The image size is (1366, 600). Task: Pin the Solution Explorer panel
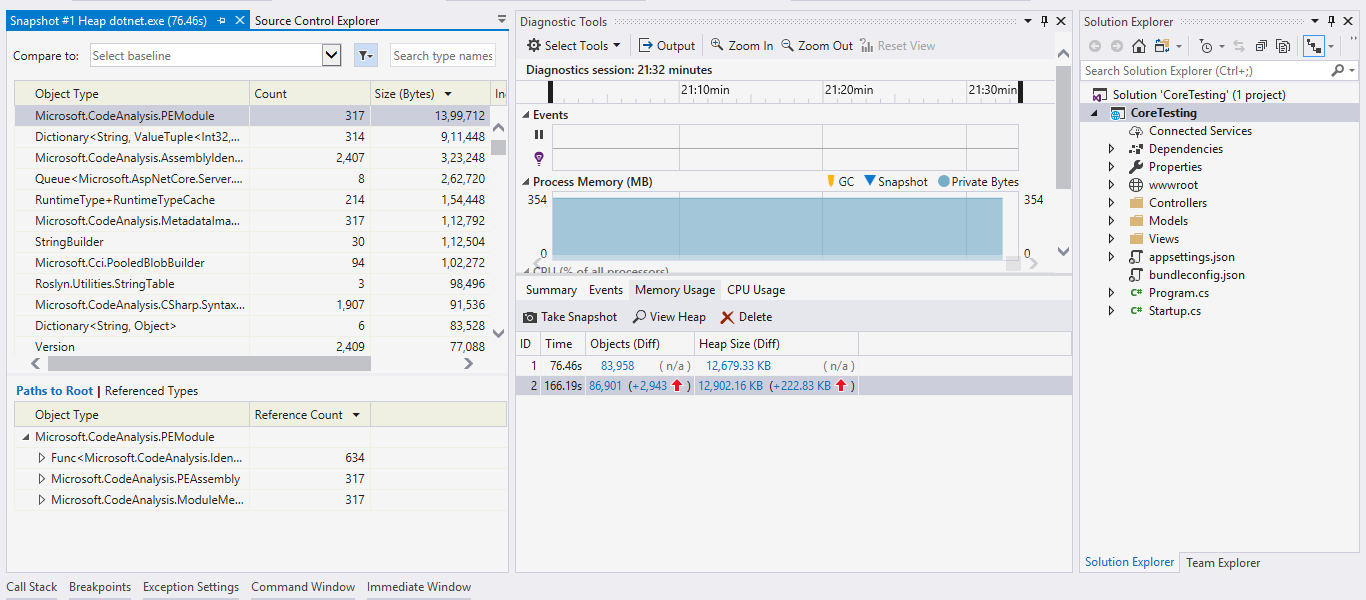[1331, 21]
